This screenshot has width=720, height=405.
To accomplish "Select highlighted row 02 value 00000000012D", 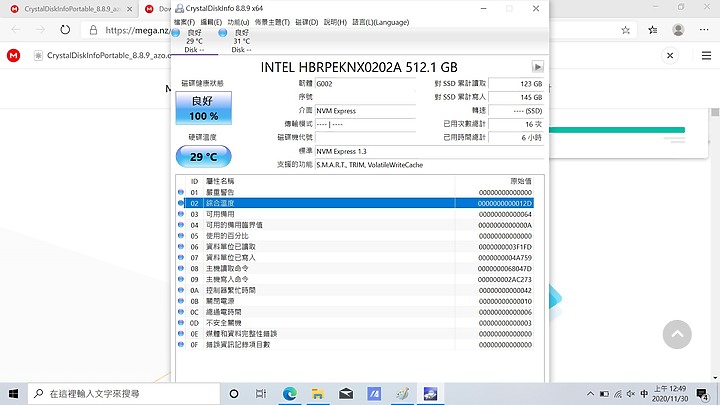I will (505, 203).
